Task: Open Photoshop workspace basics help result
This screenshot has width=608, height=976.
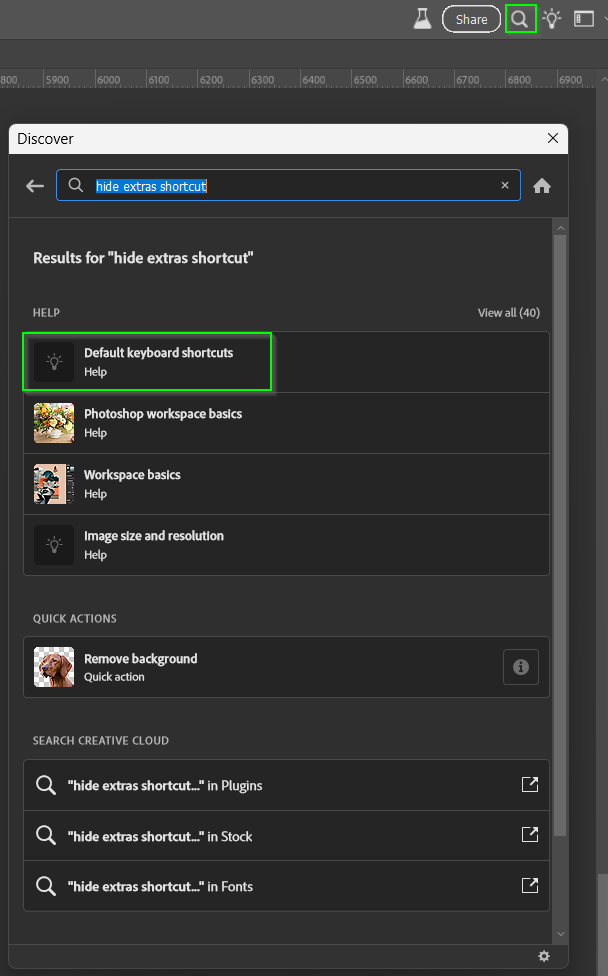Action: click(286, 423)
